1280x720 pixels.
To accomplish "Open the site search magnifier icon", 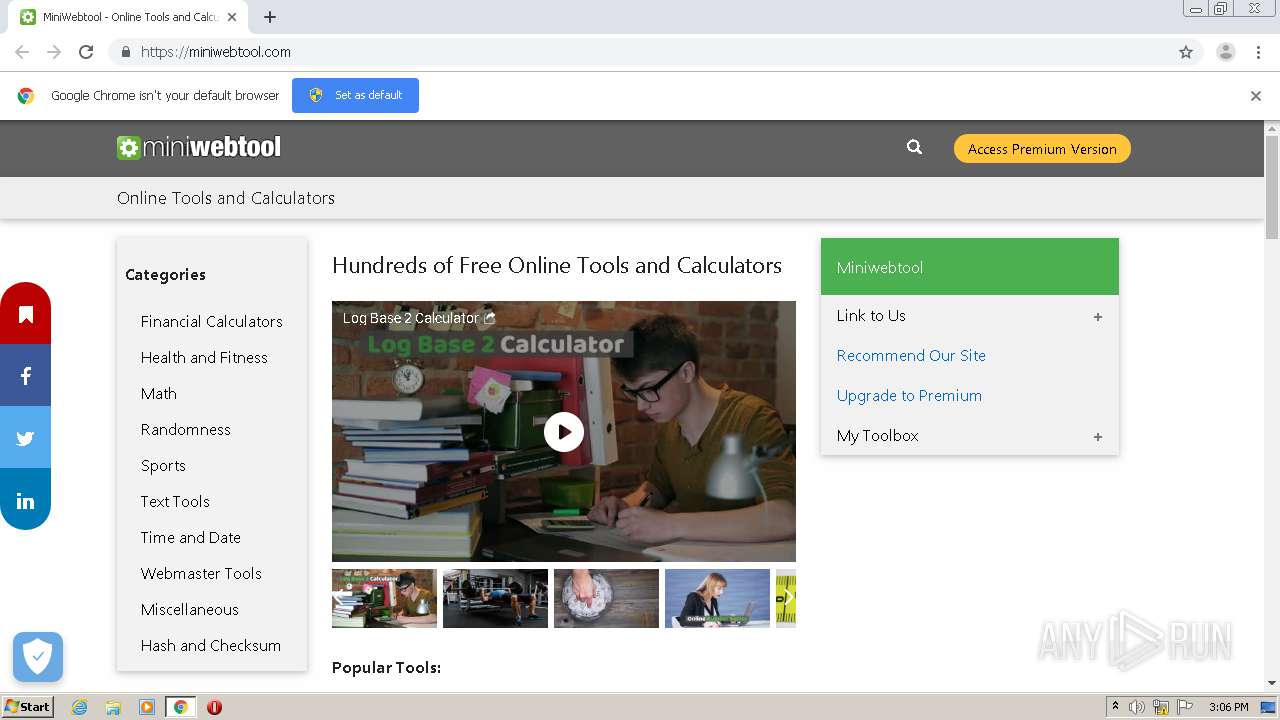I will point(914,147).
